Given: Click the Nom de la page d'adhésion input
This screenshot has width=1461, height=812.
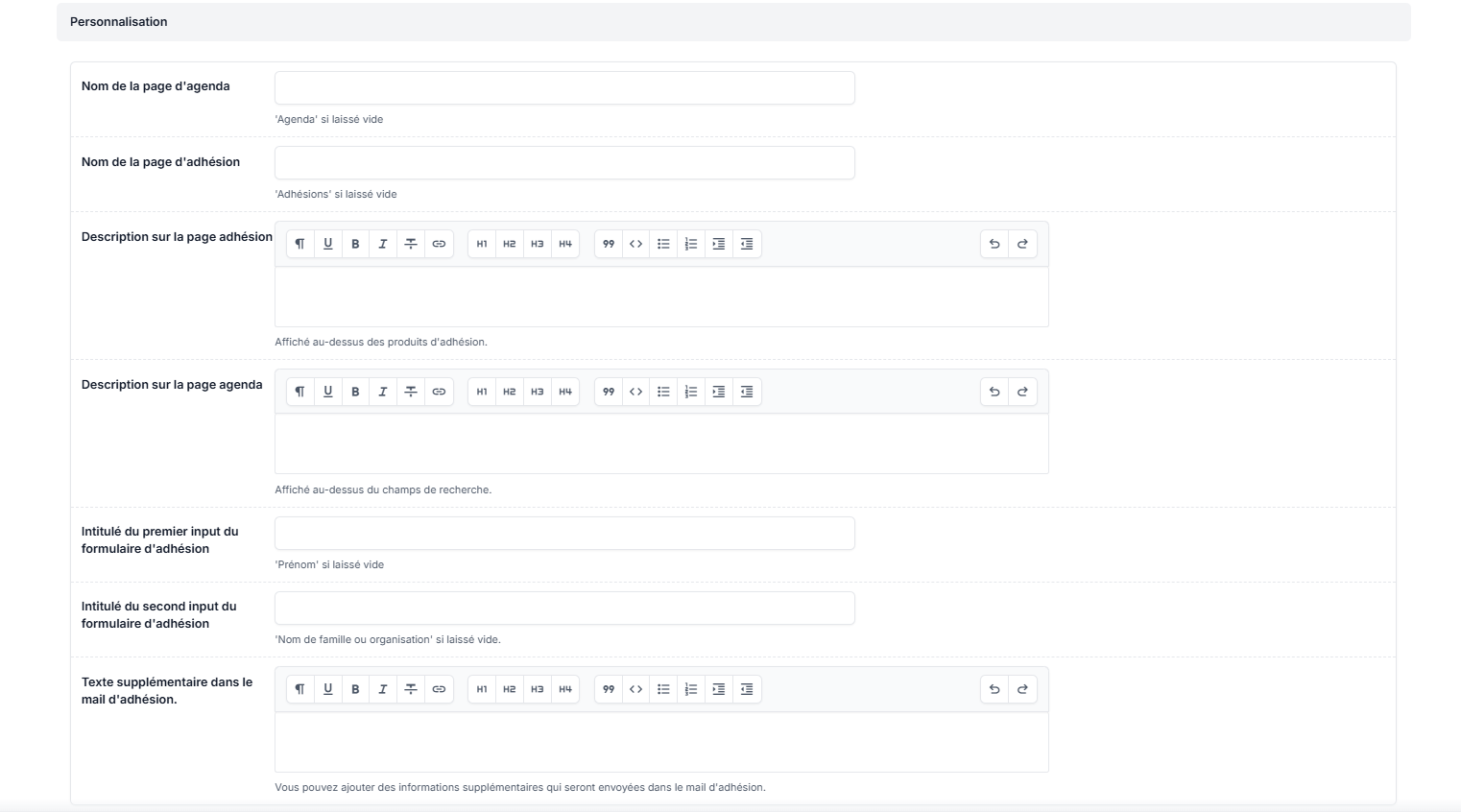Looking at the screenshot, I should point(564,163).
